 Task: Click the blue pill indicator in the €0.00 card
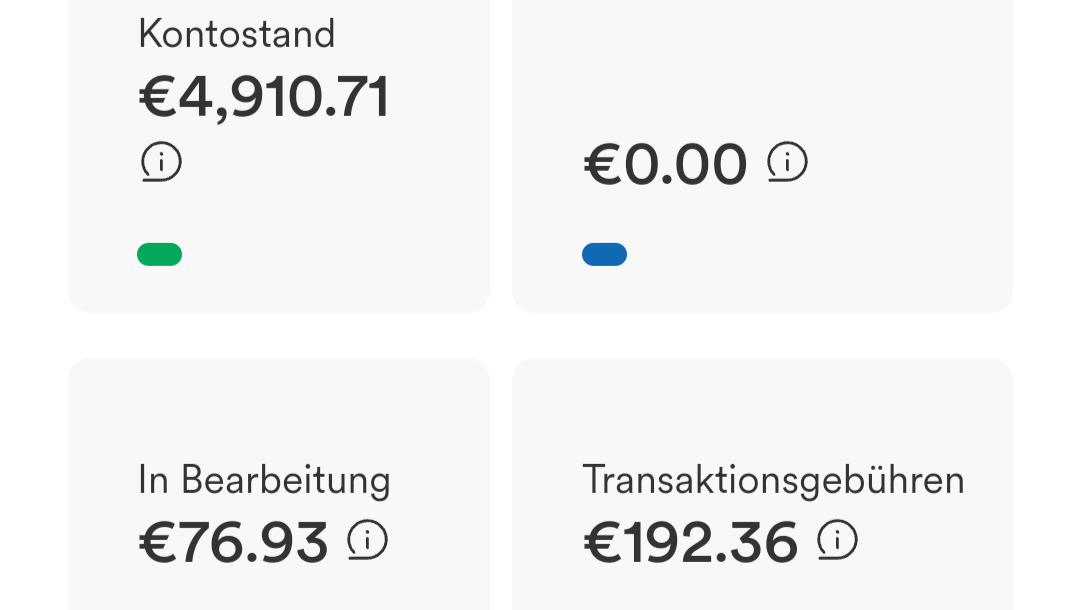[x=605, y=254]
